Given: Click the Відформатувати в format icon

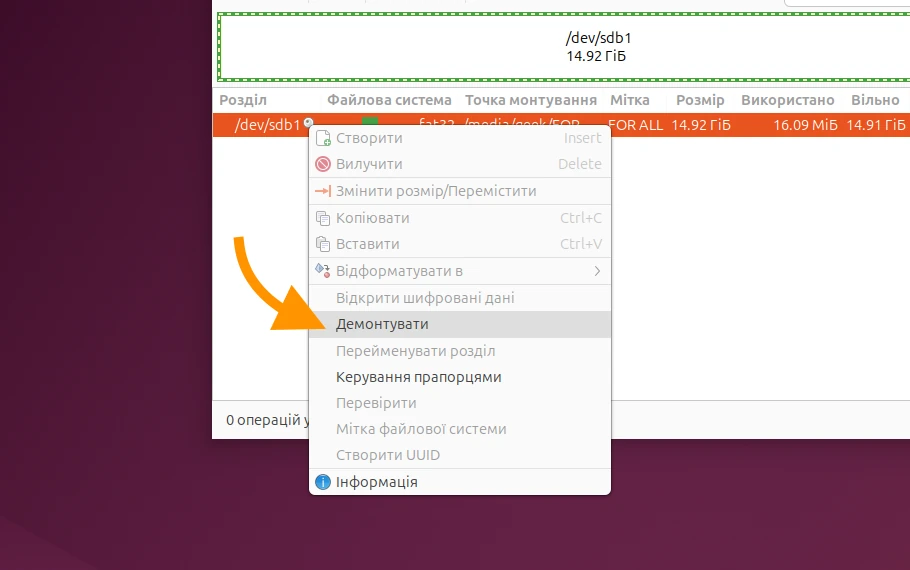Looking at the screenshot, I should click(323, 270).
